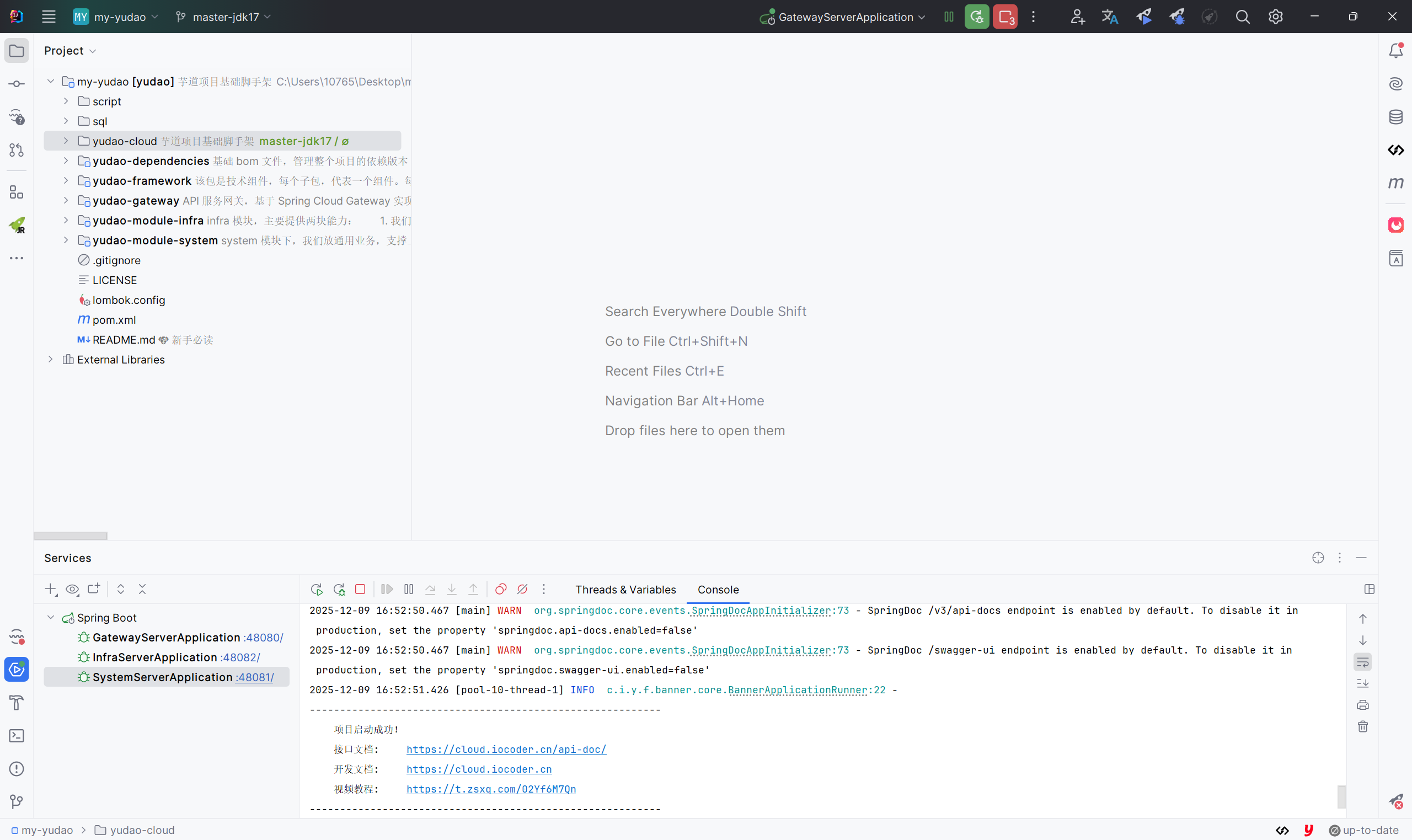This screenshot has height=840, width=1412.
Task: Open the main hamburger menu
Action: pyautogui.click(x=49, y=17)
